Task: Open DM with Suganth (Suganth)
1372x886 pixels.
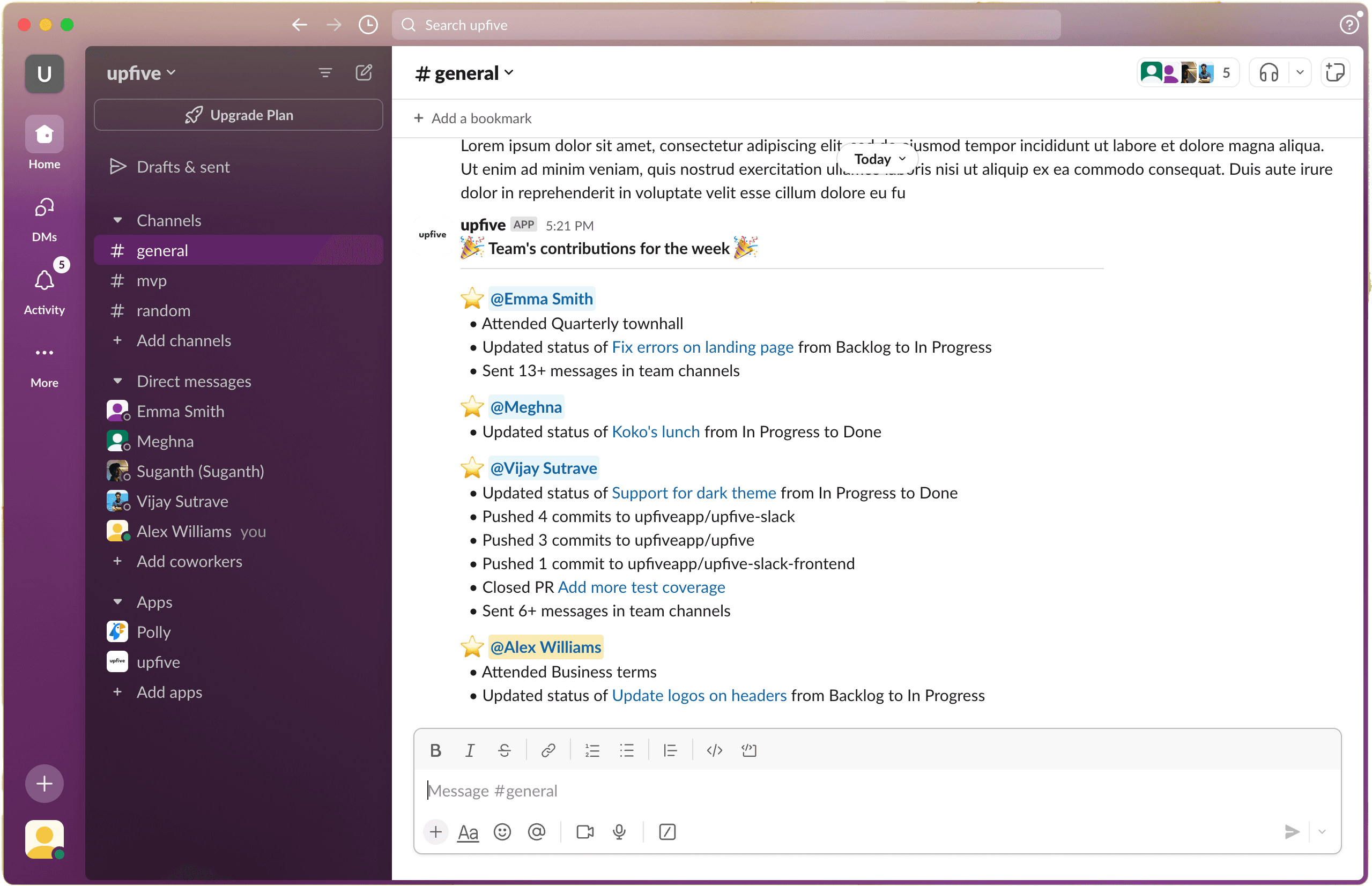Action: click(x=238, y=471)
